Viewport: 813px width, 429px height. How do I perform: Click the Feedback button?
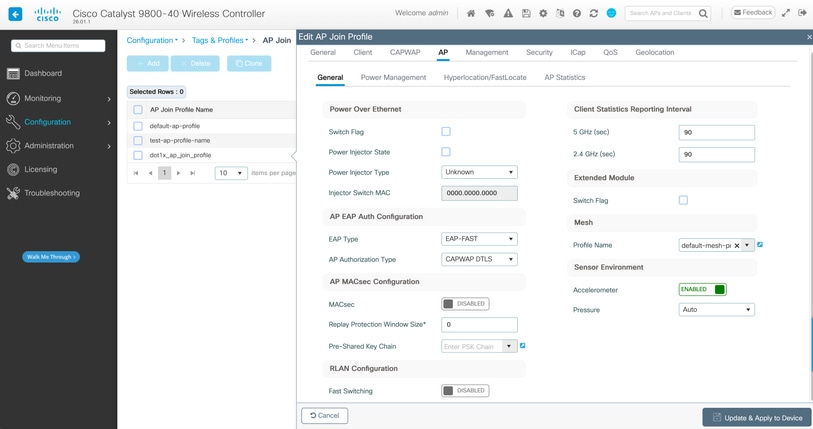click(x=753, y=12)
